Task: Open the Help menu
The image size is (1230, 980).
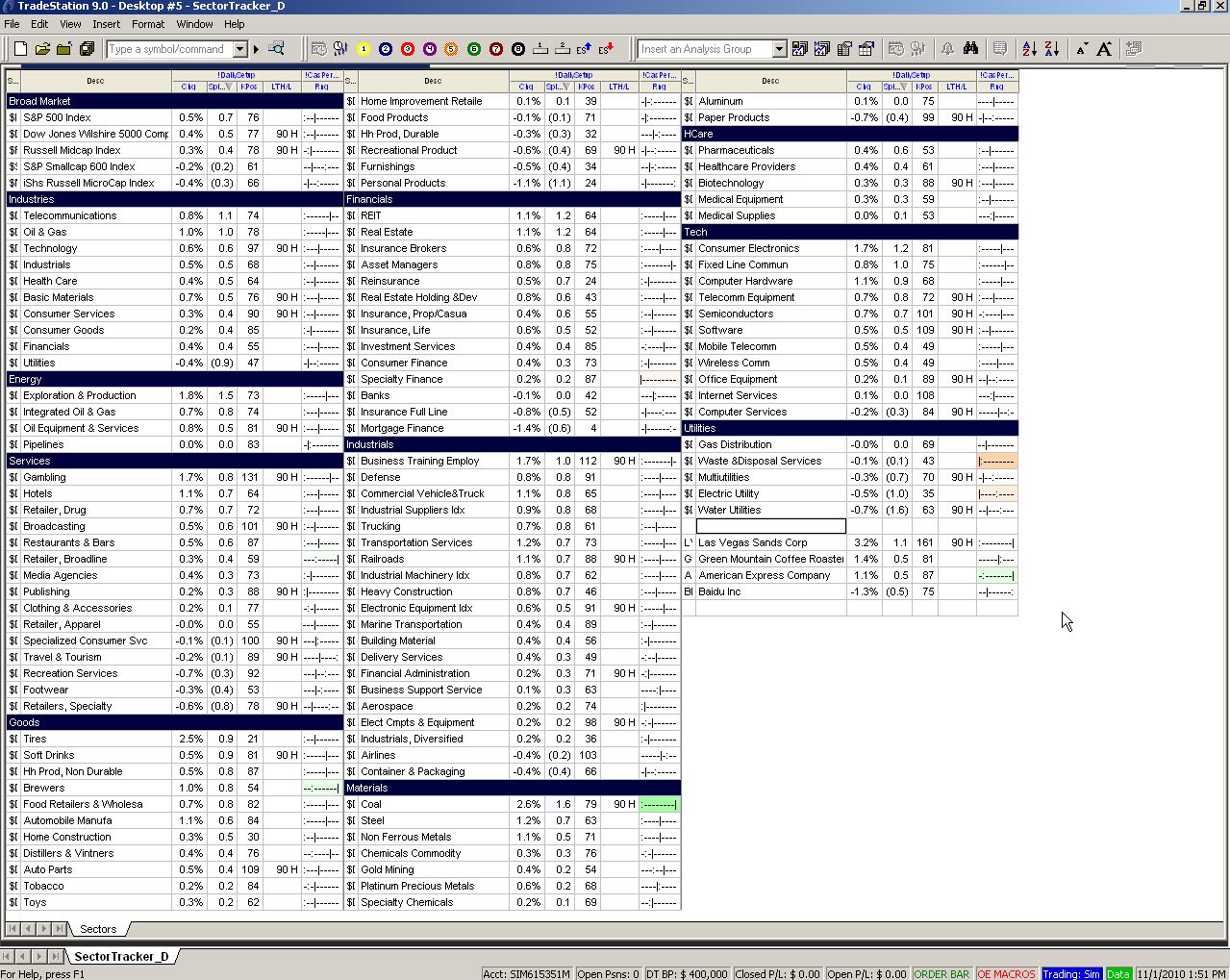Action: point(235,24)
